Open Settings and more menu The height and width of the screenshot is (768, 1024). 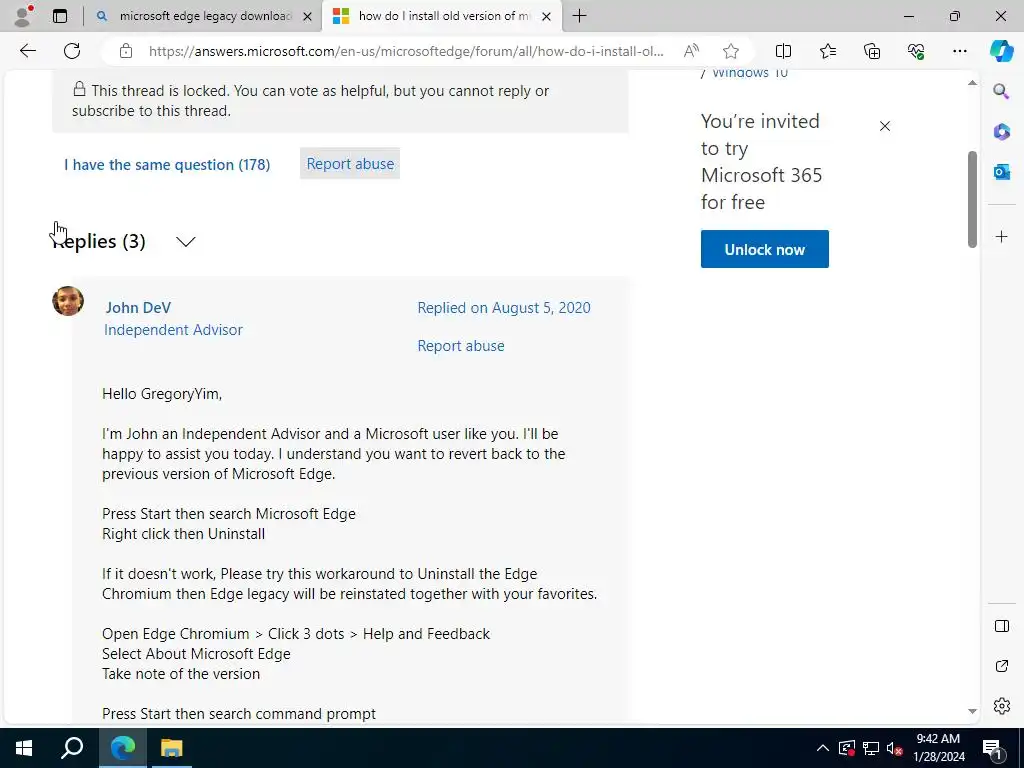coord(959,51)
